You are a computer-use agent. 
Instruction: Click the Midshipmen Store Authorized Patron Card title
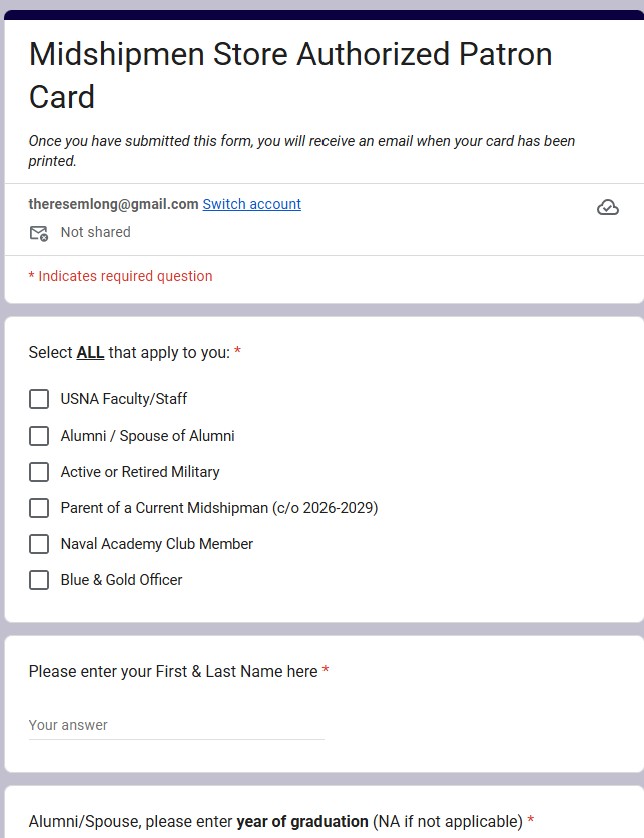[x=290, y=75]
